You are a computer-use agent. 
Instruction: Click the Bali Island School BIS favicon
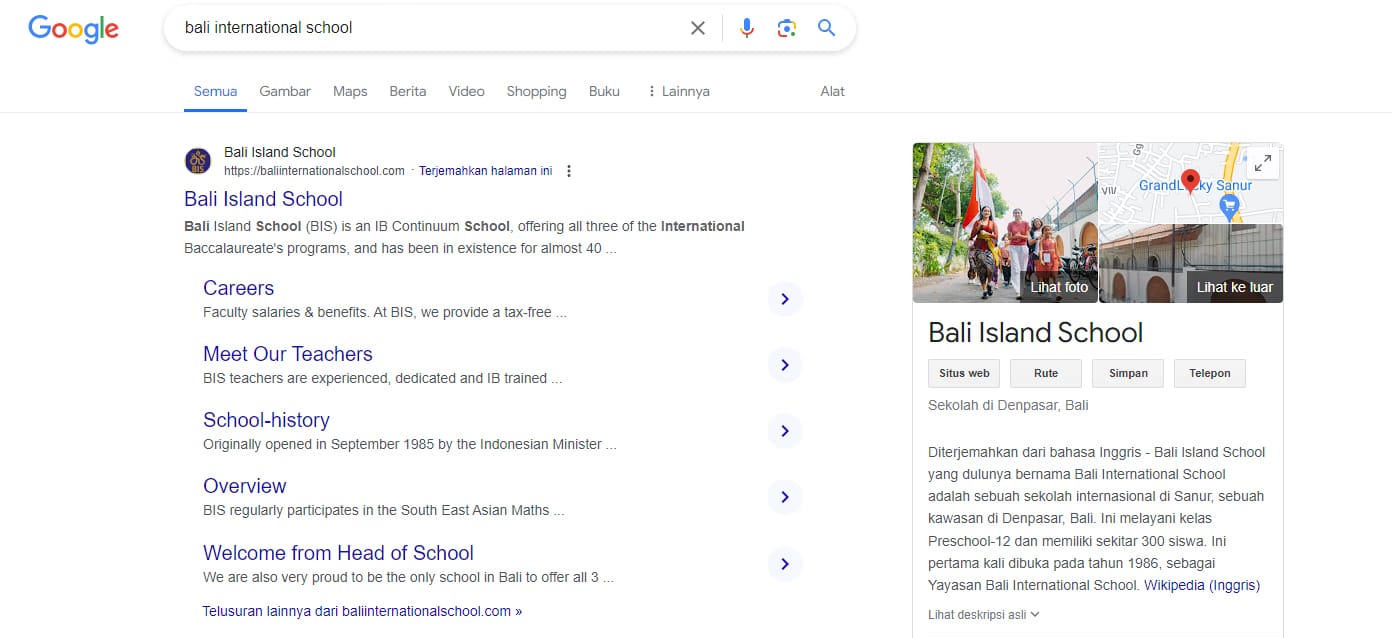pyautogui.click(x=198, y=161)
